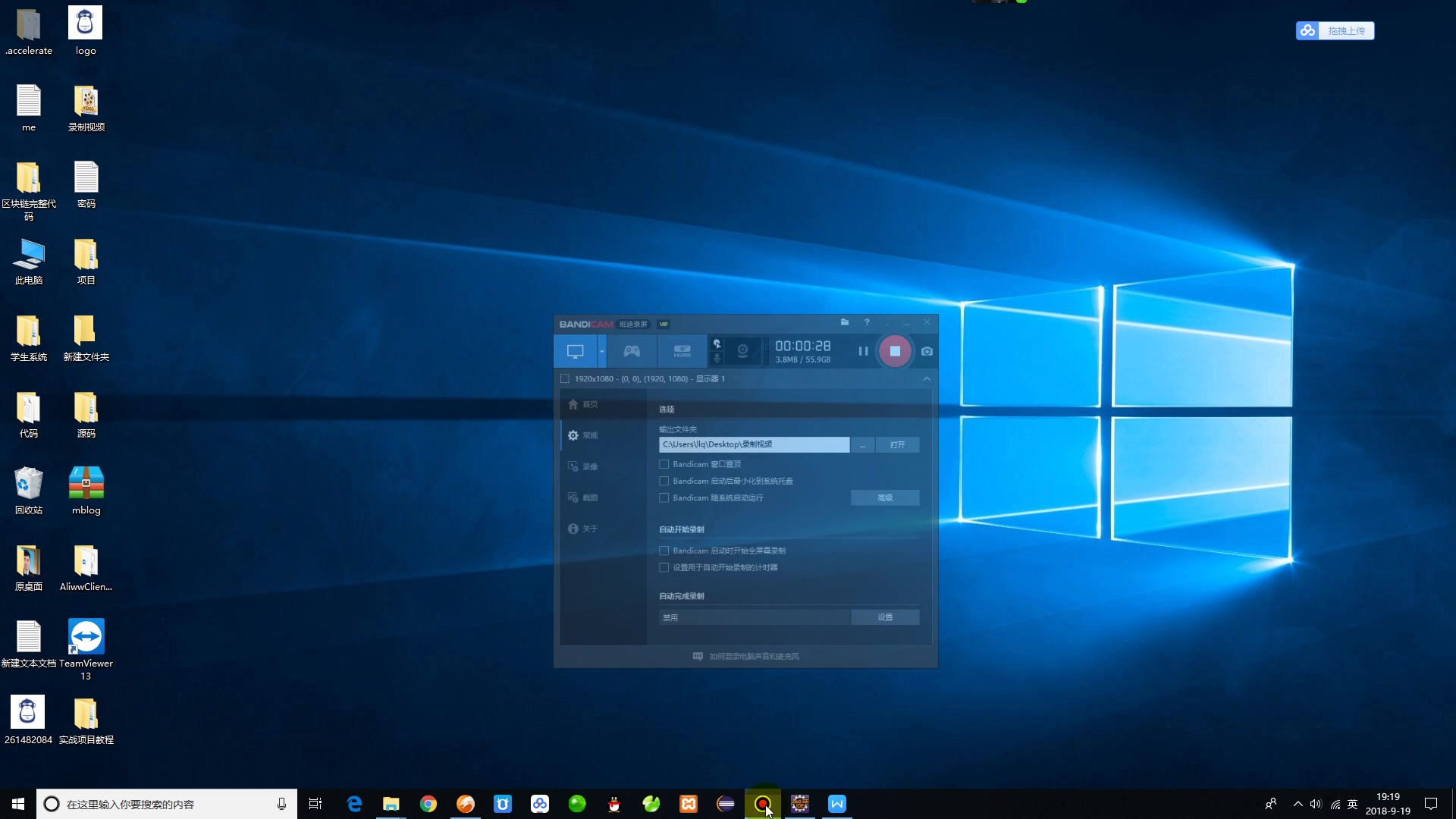The height and width of the screenshot is (819, 1456).
Task: Open volume control in system tray
Action: click(1316, 804)
